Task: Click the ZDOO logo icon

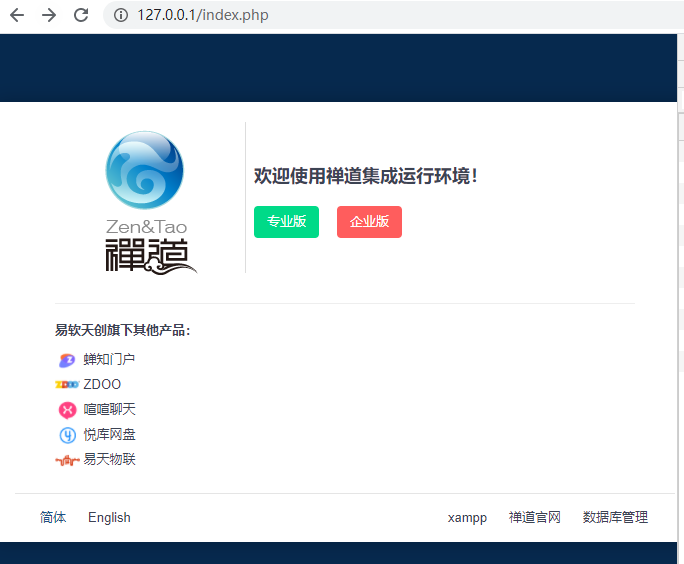Action: 67,385
